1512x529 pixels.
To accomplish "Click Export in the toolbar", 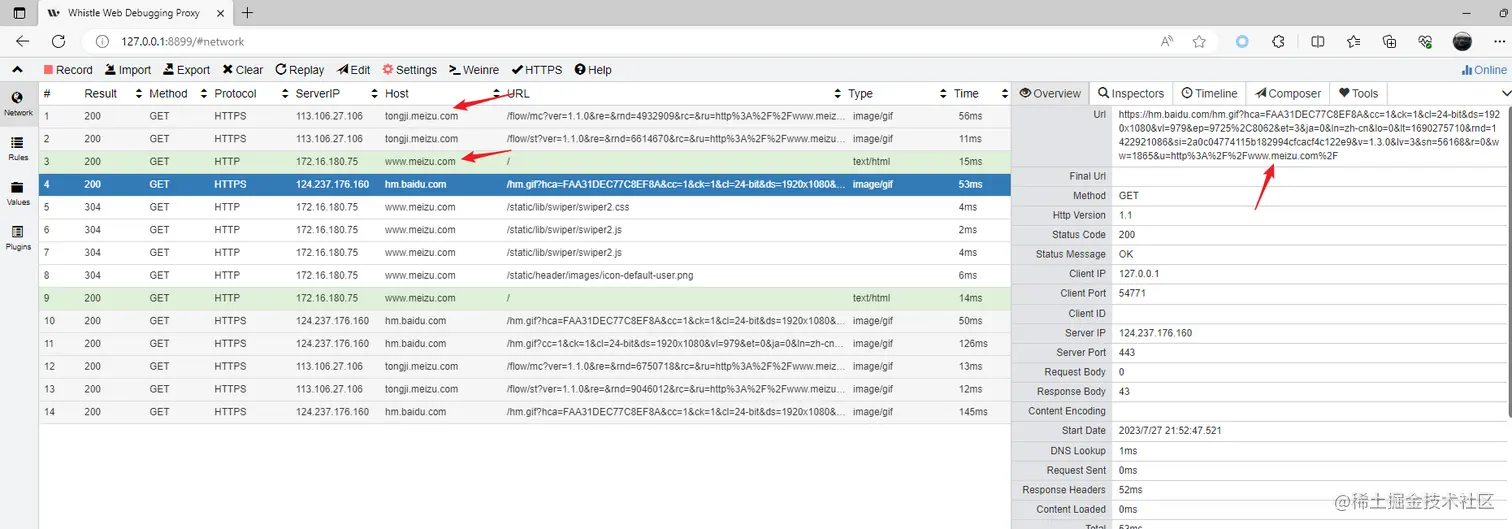I will (x=186, y=70).
